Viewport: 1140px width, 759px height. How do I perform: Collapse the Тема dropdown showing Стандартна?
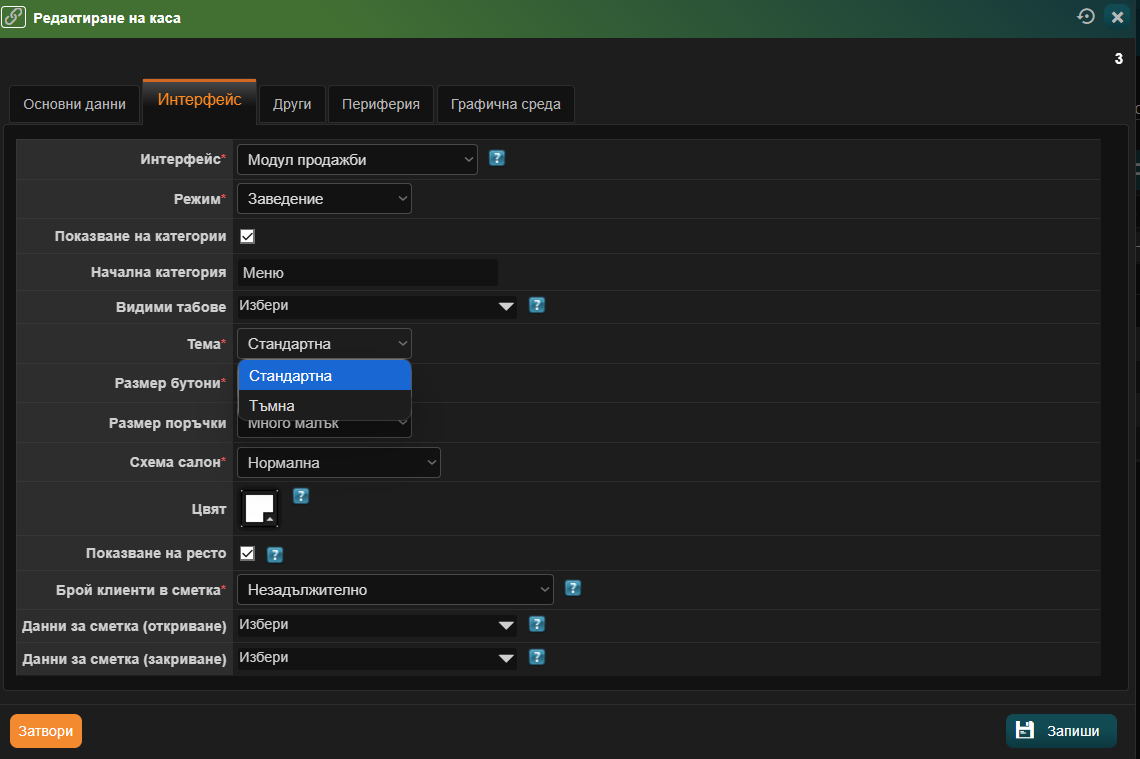(324, 344)
